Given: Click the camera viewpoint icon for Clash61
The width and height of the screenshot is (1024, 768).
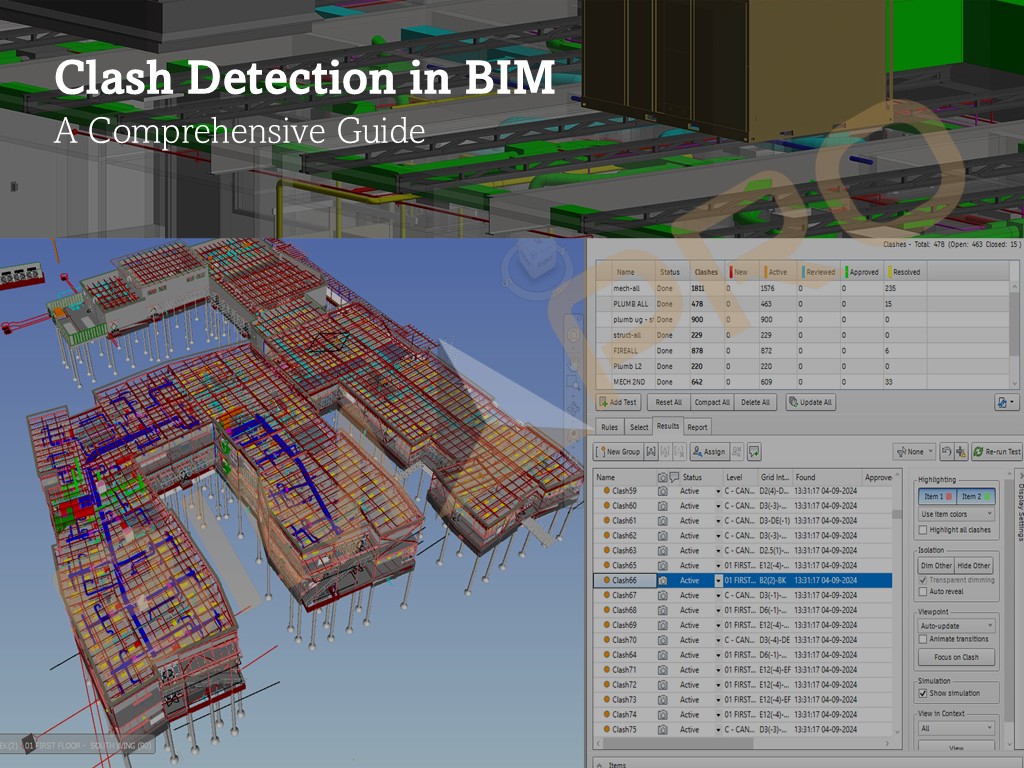Looking at the screenshot, I should point(662,521).
